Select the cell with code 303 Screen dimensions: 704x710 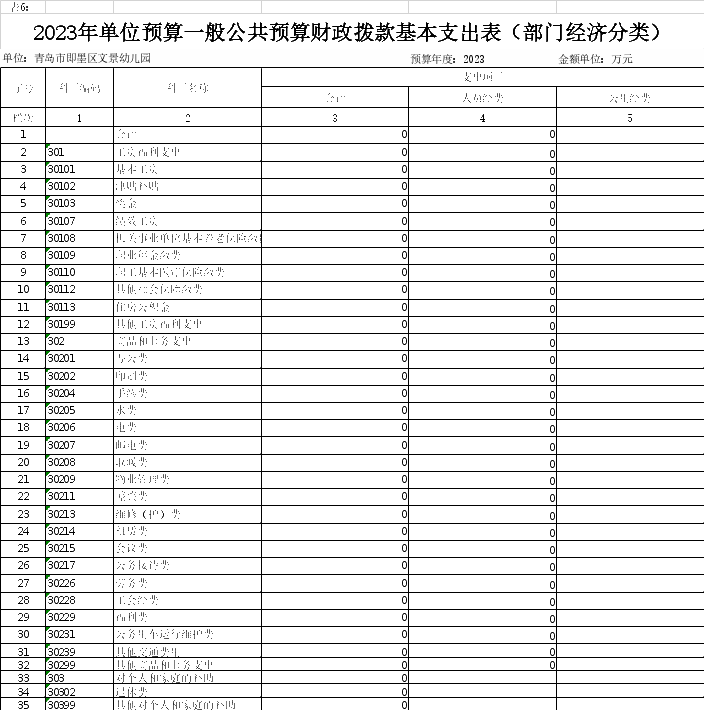pos(79,677)
